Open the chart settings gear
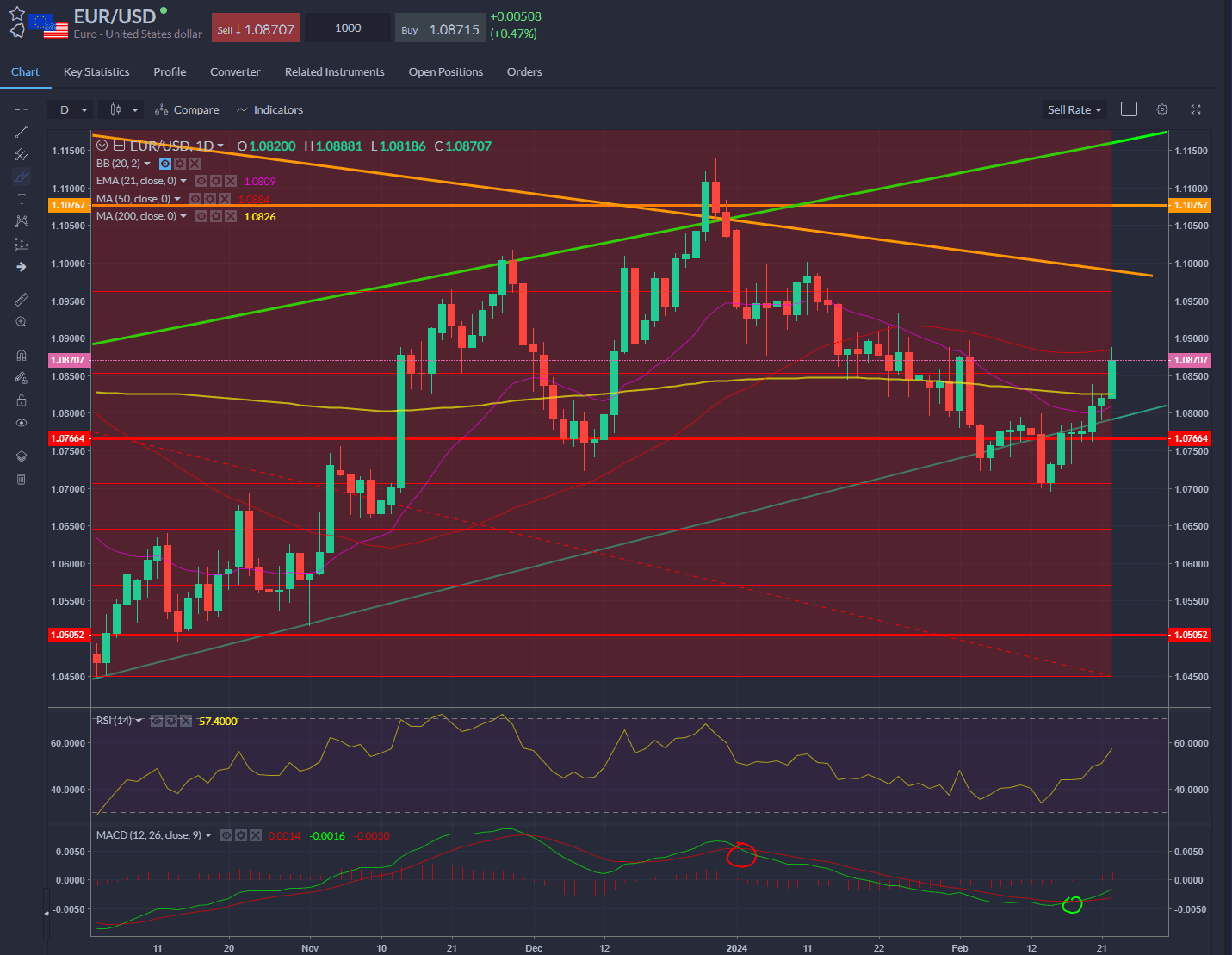This screenshot has width=1232, height=955. pyautogui.click(x=1161, y=109)
